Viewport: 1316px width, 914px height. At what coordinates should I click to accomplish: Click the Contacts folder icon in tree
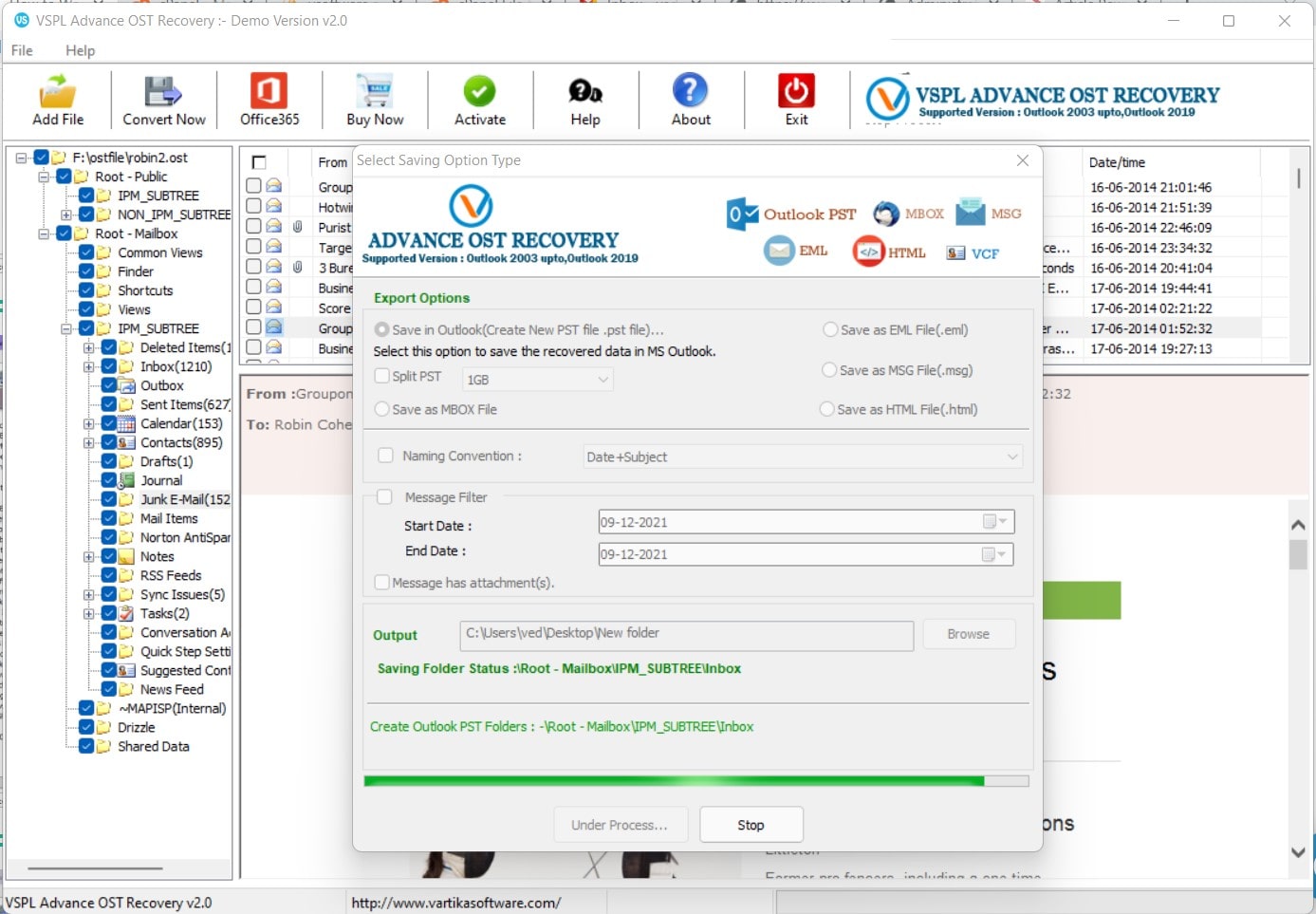click(125, 442)
